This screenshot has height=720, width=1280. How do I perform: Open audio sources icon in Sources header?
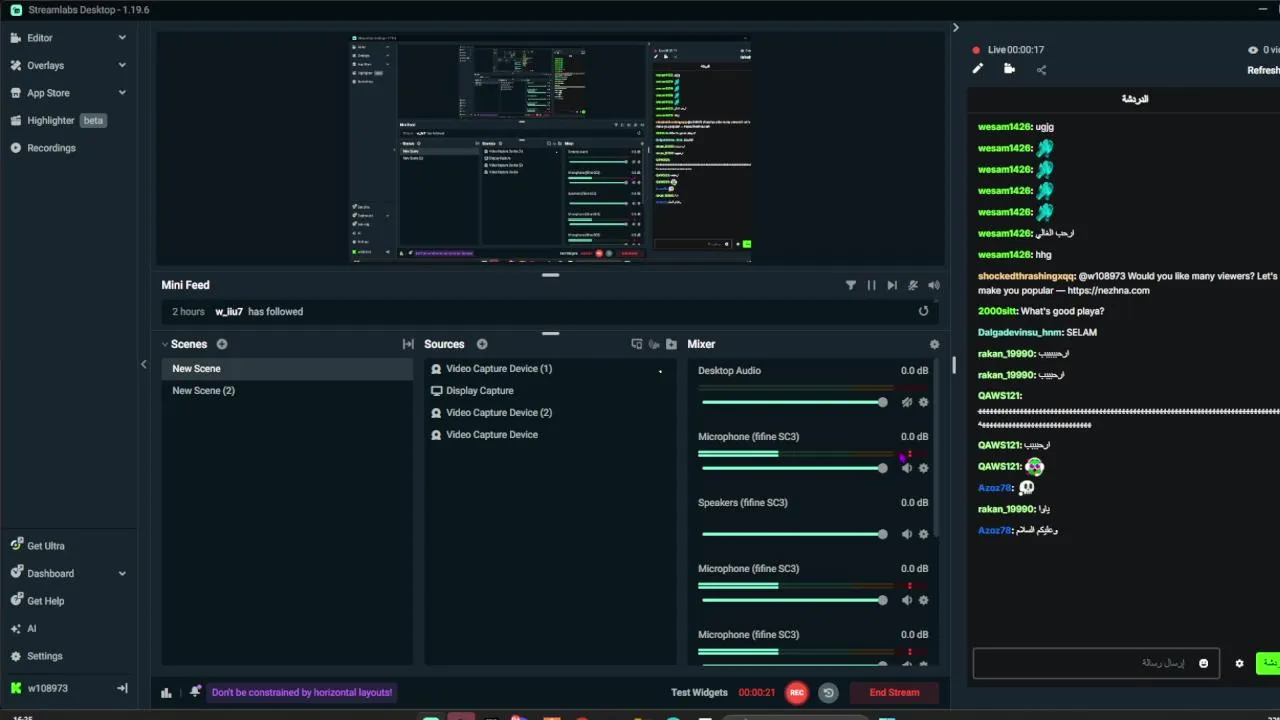[x=654, y=344]
